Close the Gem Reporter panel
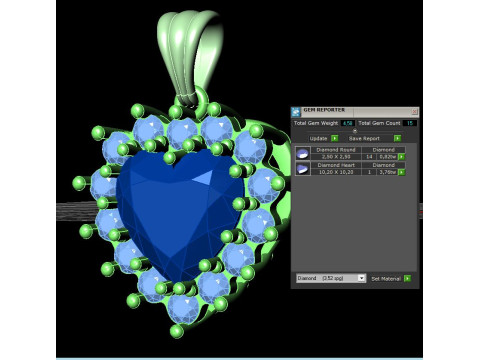 [414, 111]
